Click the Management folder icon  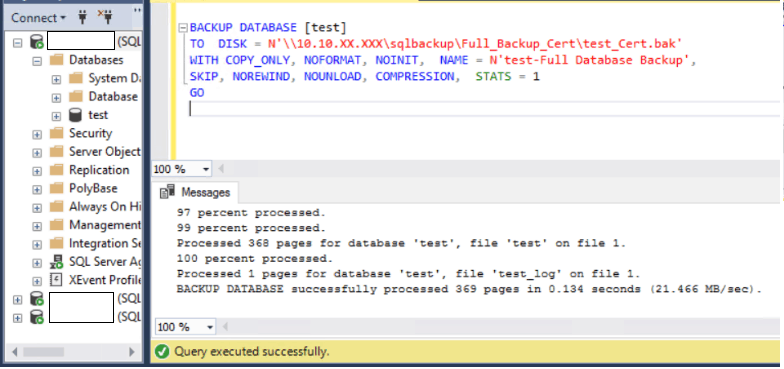(x=56, y=225)
